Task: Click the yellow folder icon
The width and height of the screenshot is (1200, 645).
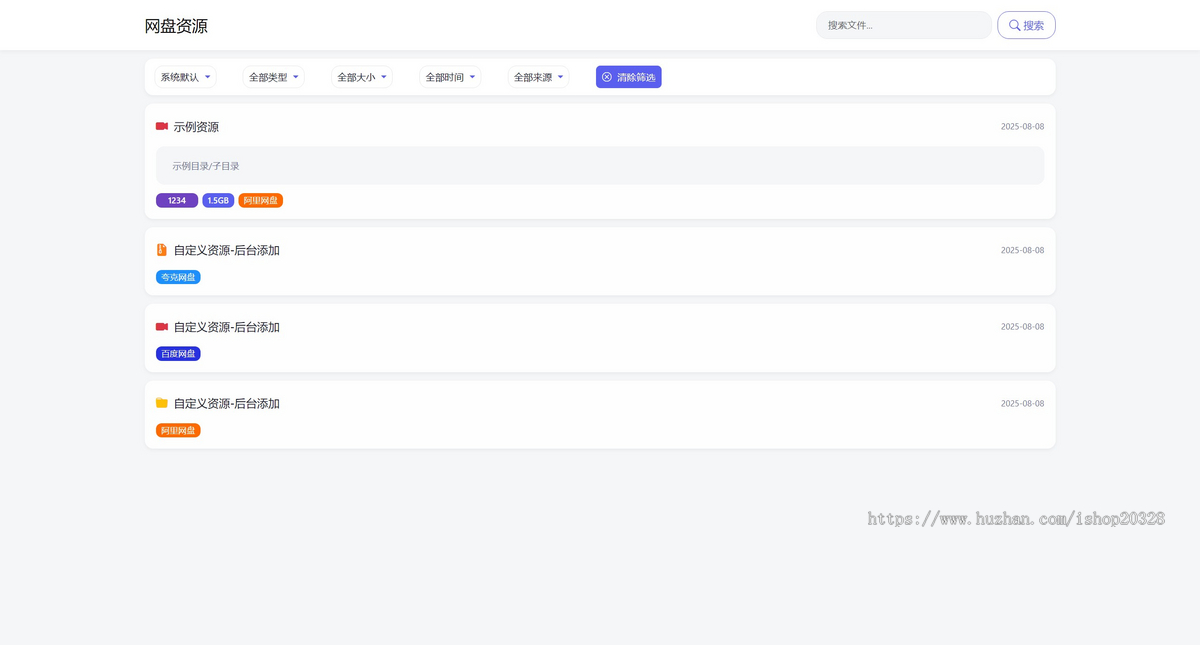Action: (162, 403)
